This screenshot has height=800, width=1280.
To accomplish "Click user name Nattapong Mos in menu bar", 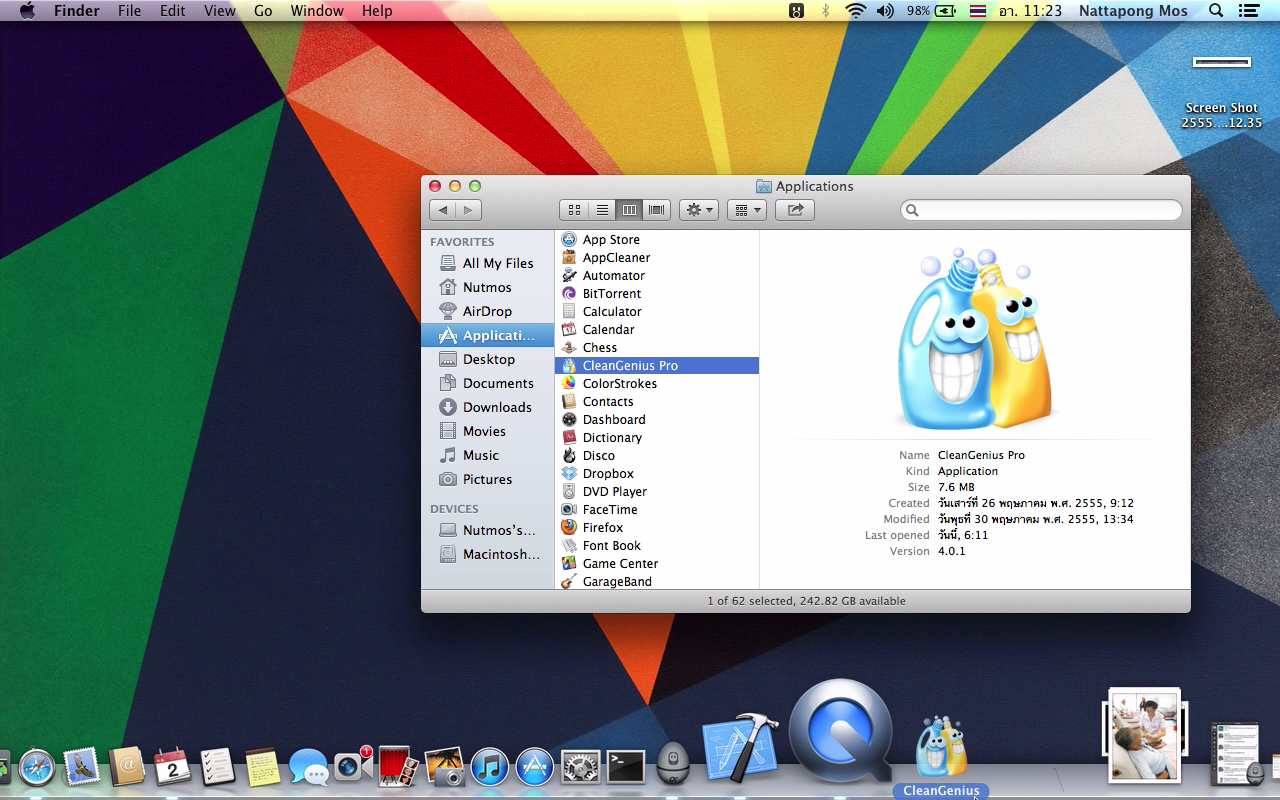I will pos(1133,11).
